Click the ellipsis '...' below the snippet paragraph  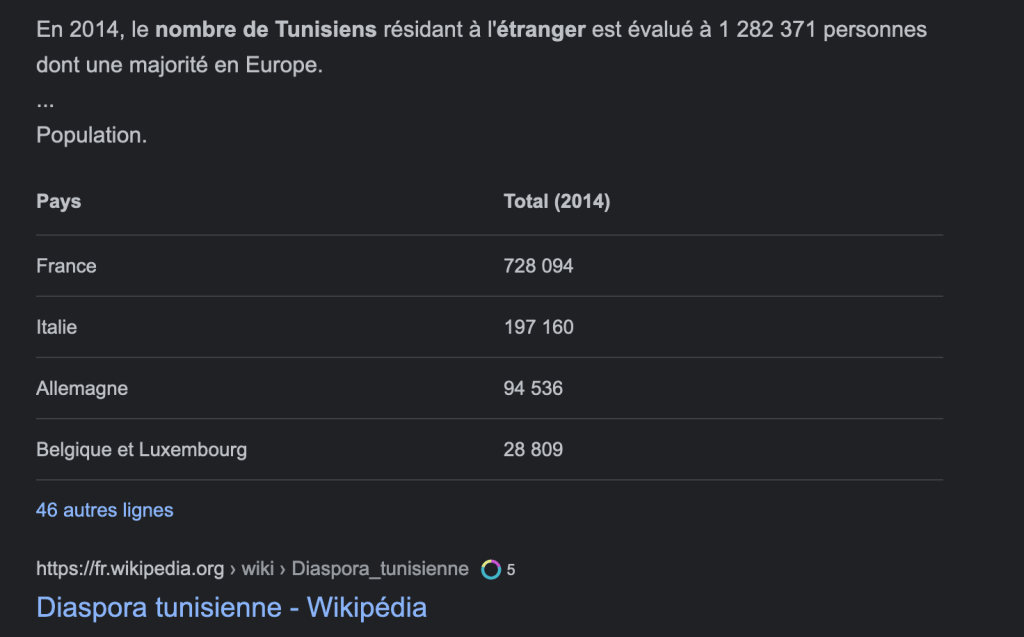tap(45, 101)
